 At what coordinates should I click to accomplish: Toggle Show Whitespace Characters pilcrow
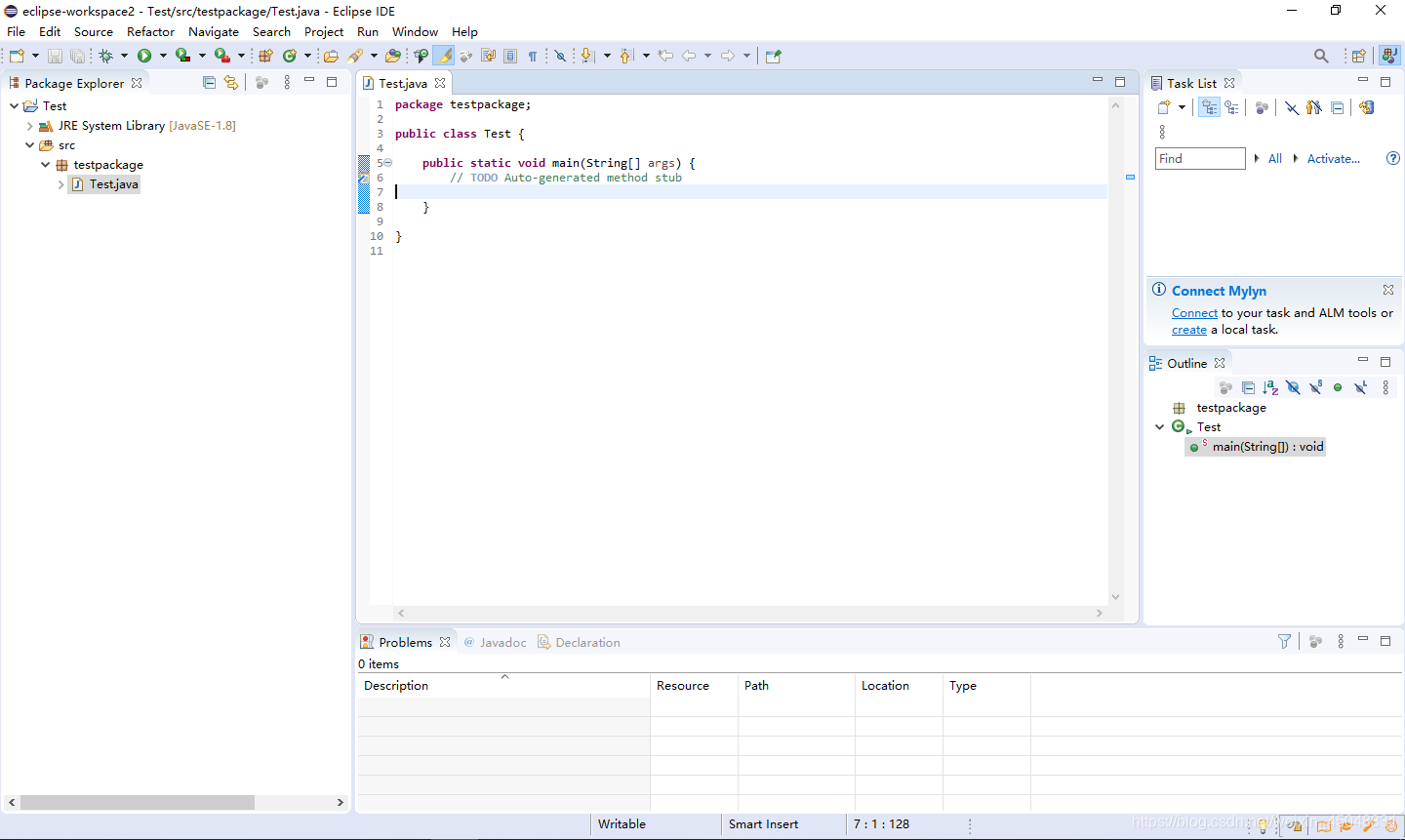[532, 56]
